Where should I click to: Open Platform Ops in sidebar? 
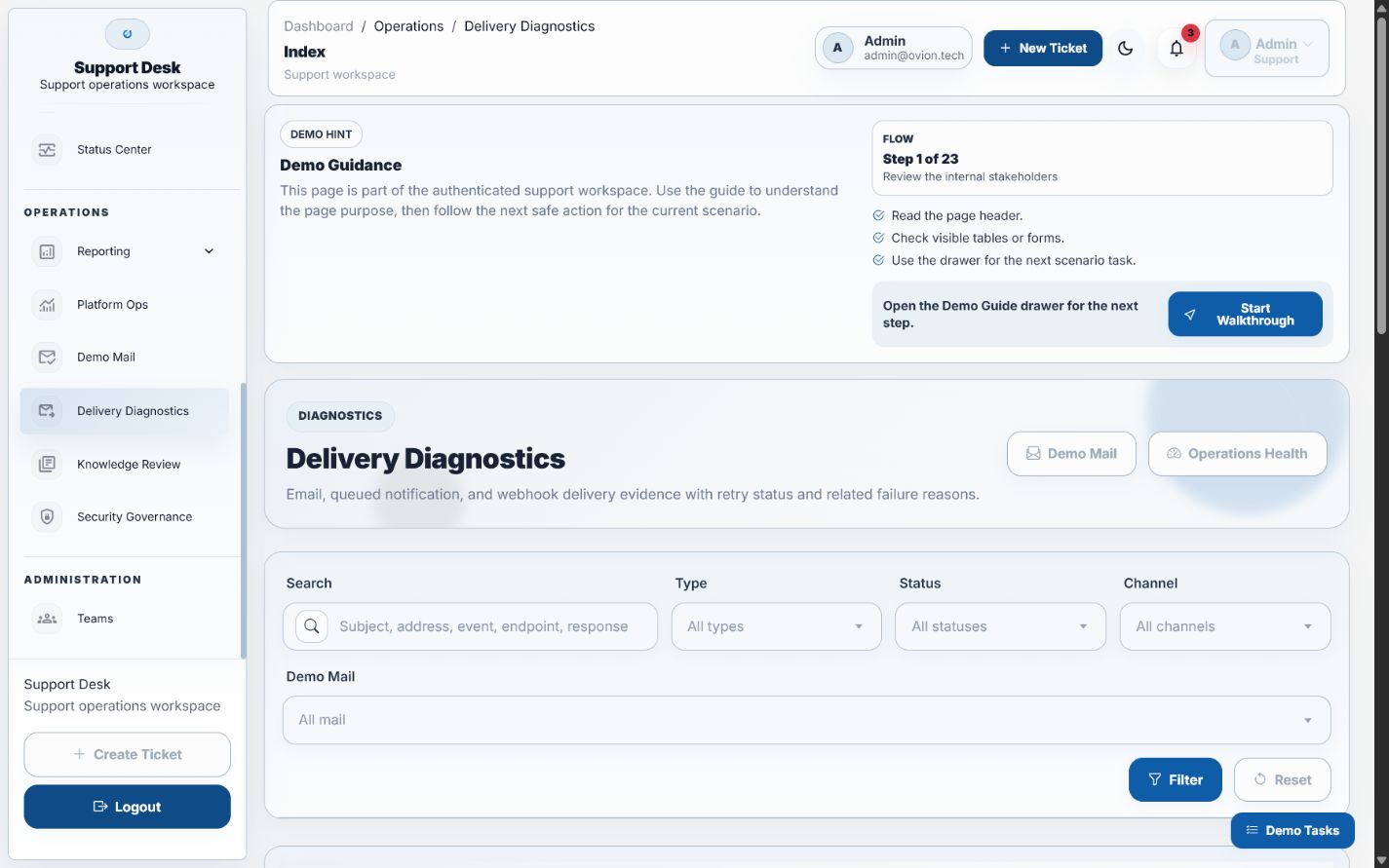coord(125,305)
